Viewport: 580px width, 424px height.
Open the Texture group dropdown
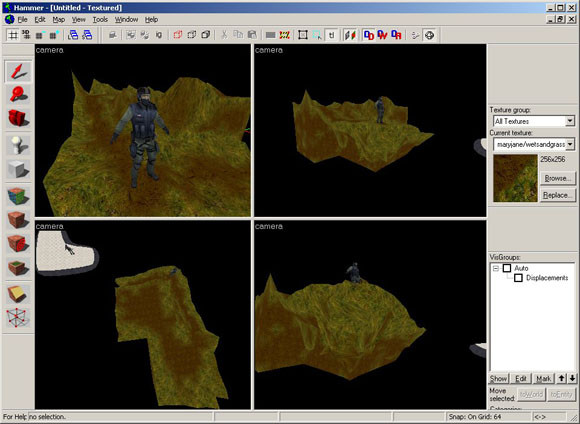534,121
